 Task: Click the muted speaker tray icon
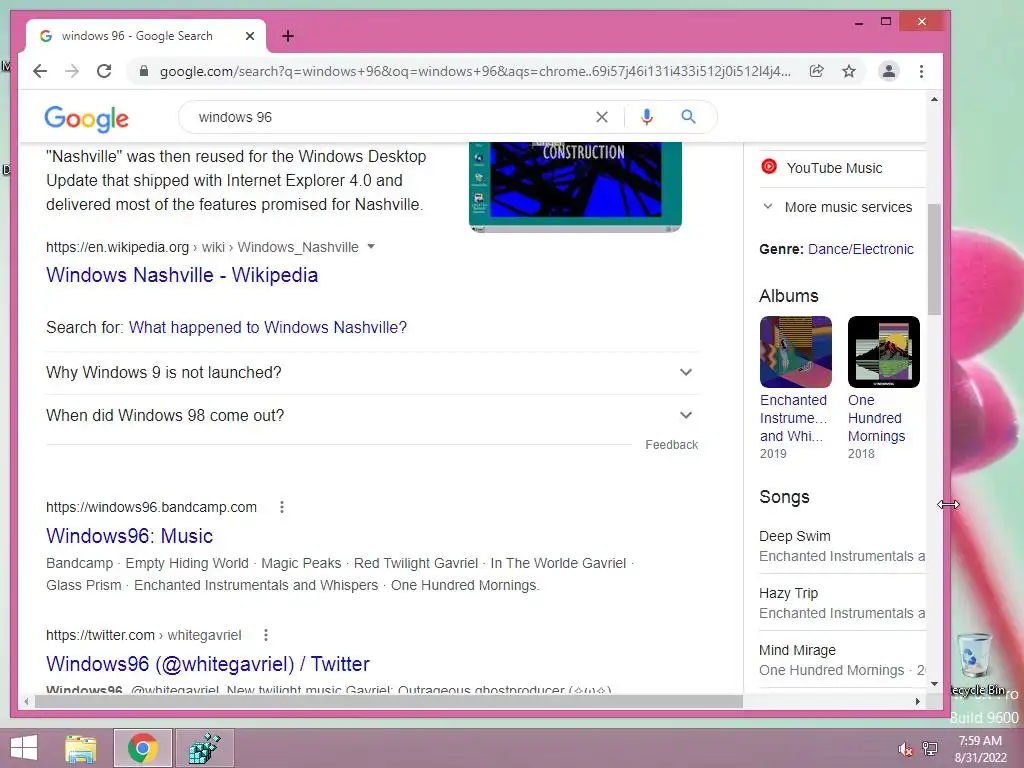tap(905, 749)
